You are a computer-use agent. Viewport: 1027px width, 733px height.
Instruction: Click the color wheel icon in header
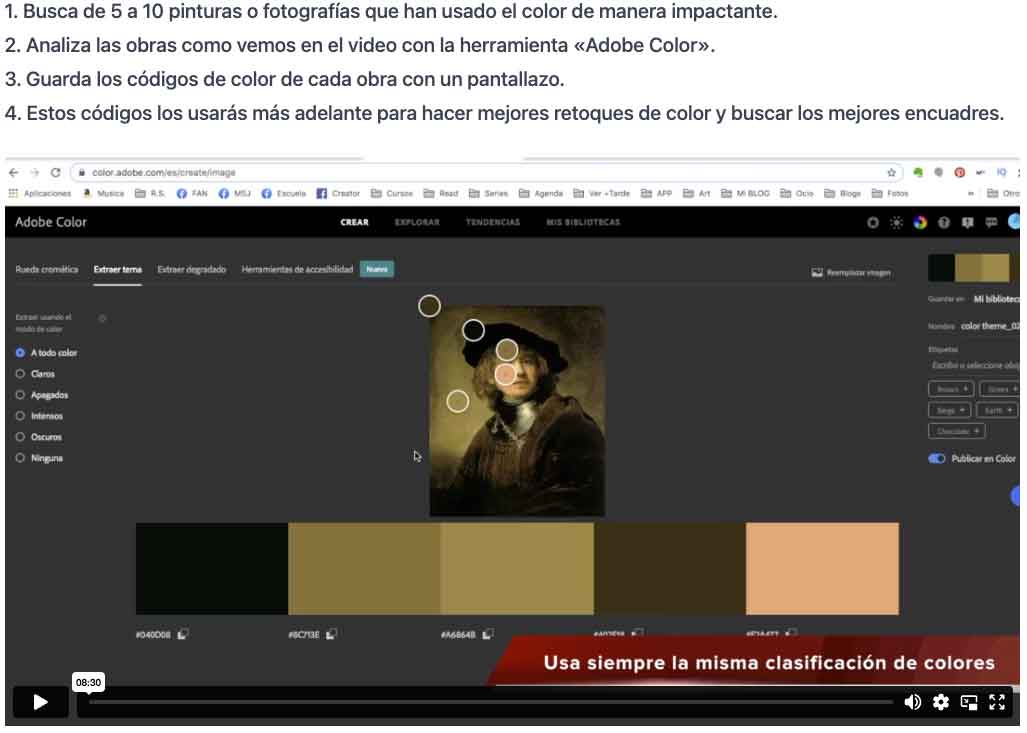(920, 222)
